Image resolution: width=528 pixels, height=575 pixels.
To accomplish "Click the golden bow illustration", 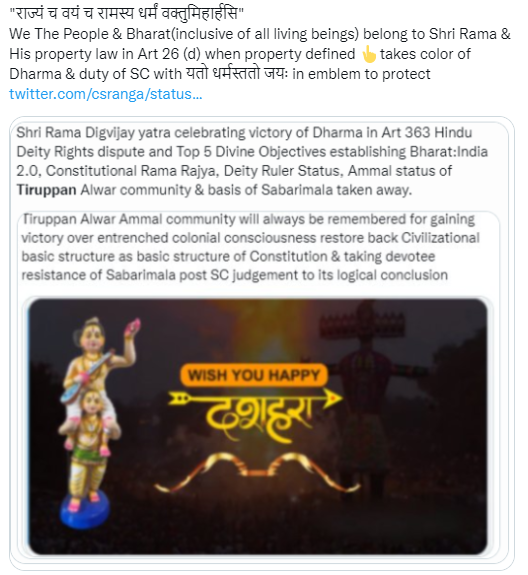I will [258, 471].
